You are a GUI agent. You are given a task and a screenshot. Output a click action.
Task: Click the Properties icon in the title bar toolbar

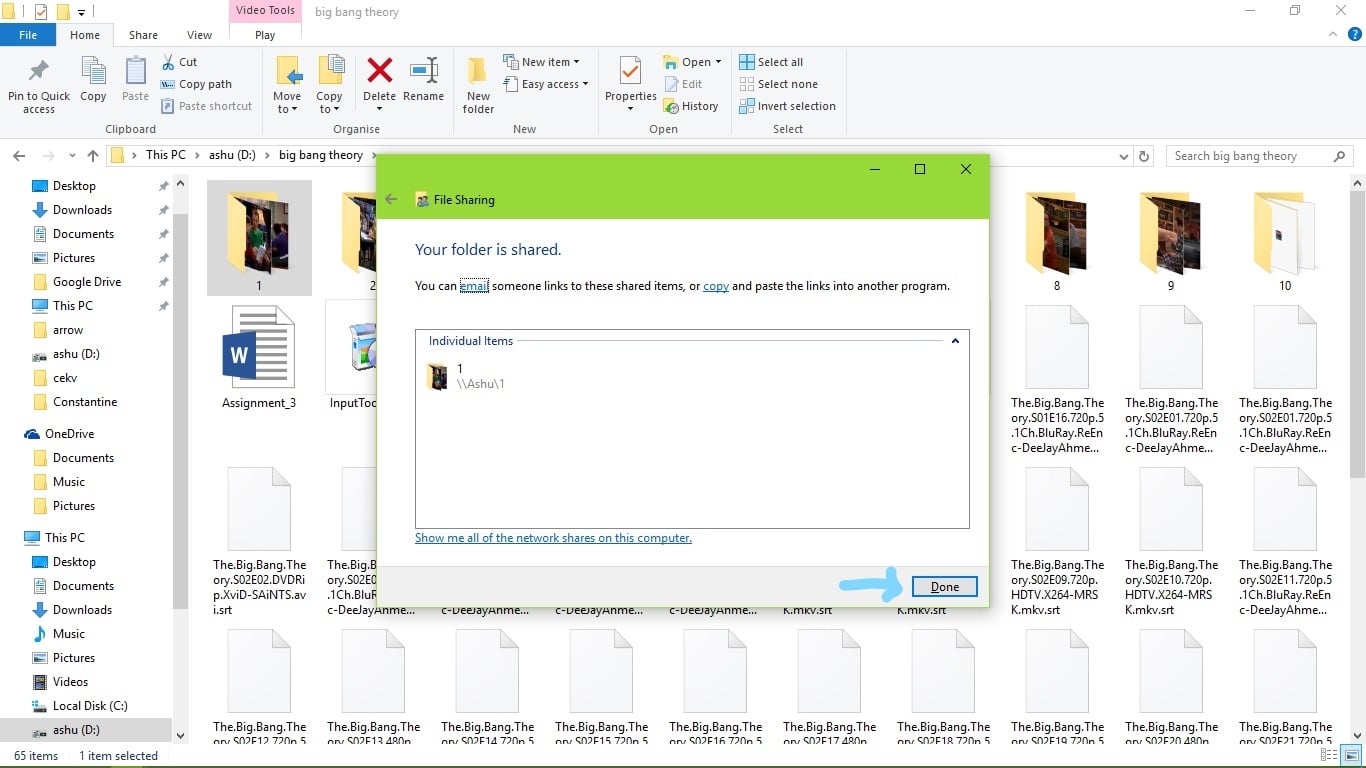pyautogui.click(x=41, y=12)
